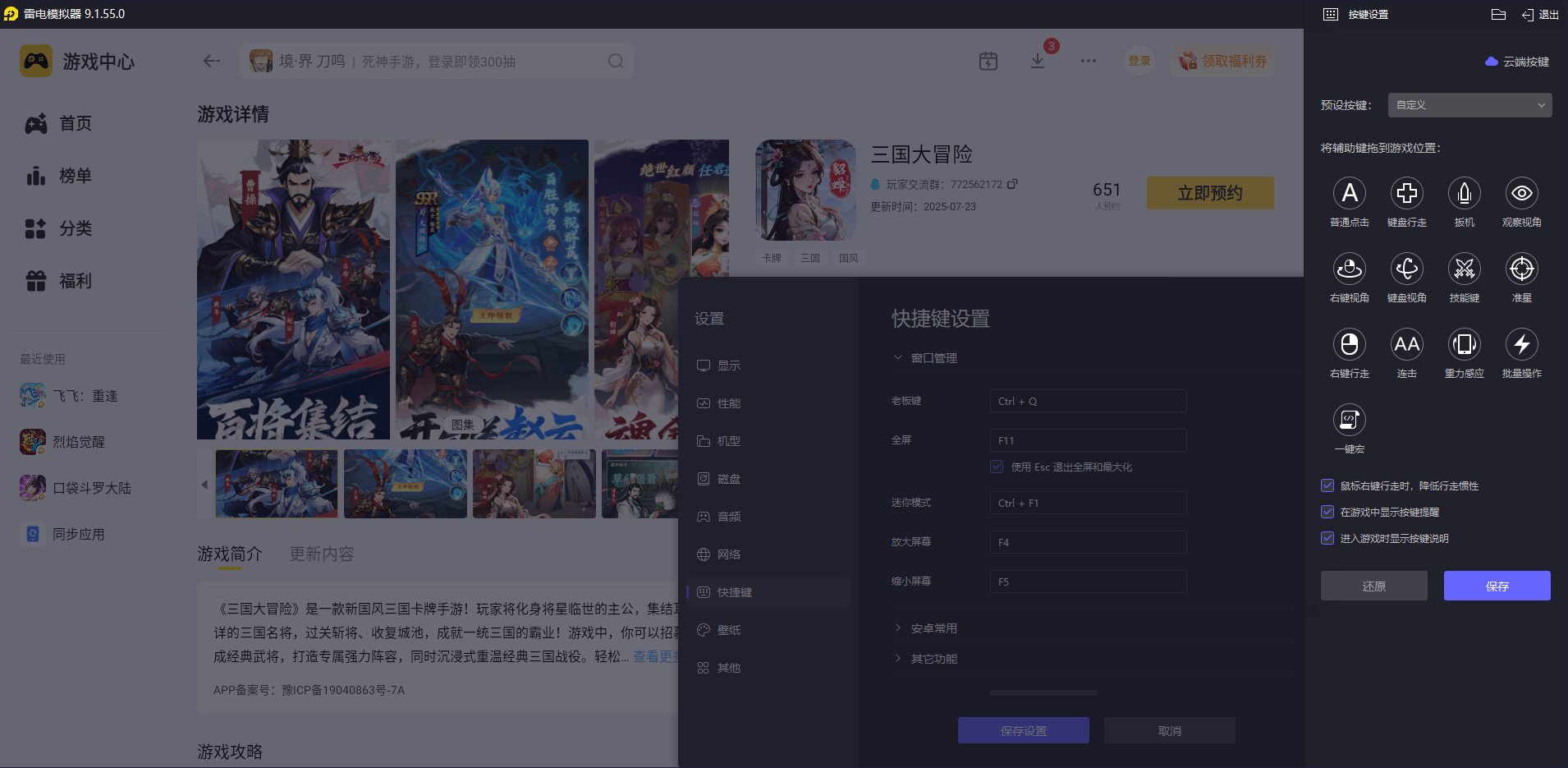Click the 立即预约 reservation button
This screenshot has height=768, width=1568.
1210,193
